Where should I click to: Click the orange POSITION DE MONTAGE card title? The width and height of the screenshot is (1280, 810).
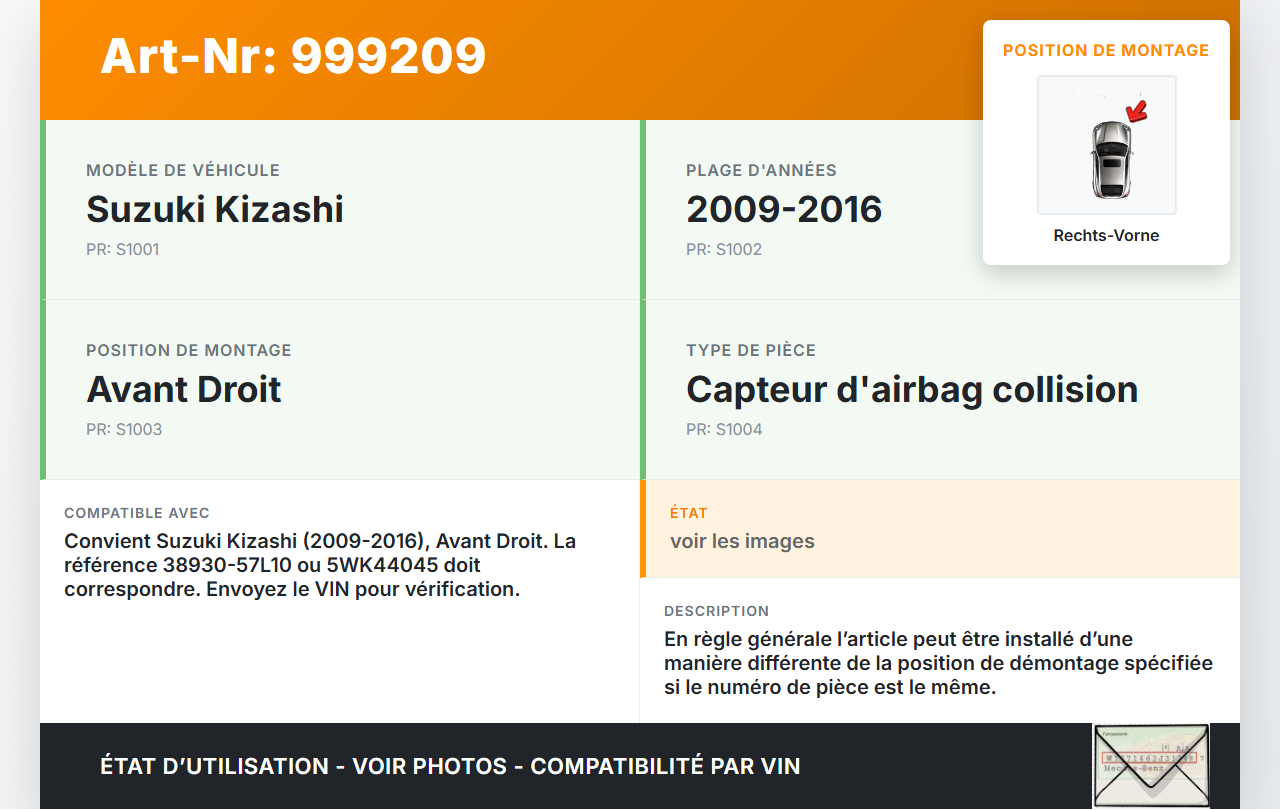click(1106, 50)
